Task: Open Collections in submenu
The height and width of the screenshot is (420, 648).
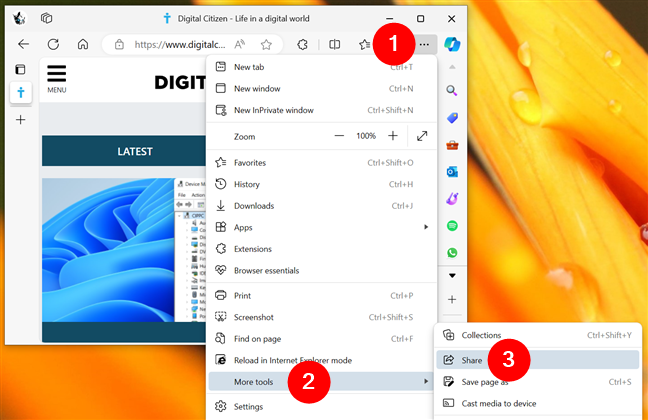Action: [x=538, y=335]
